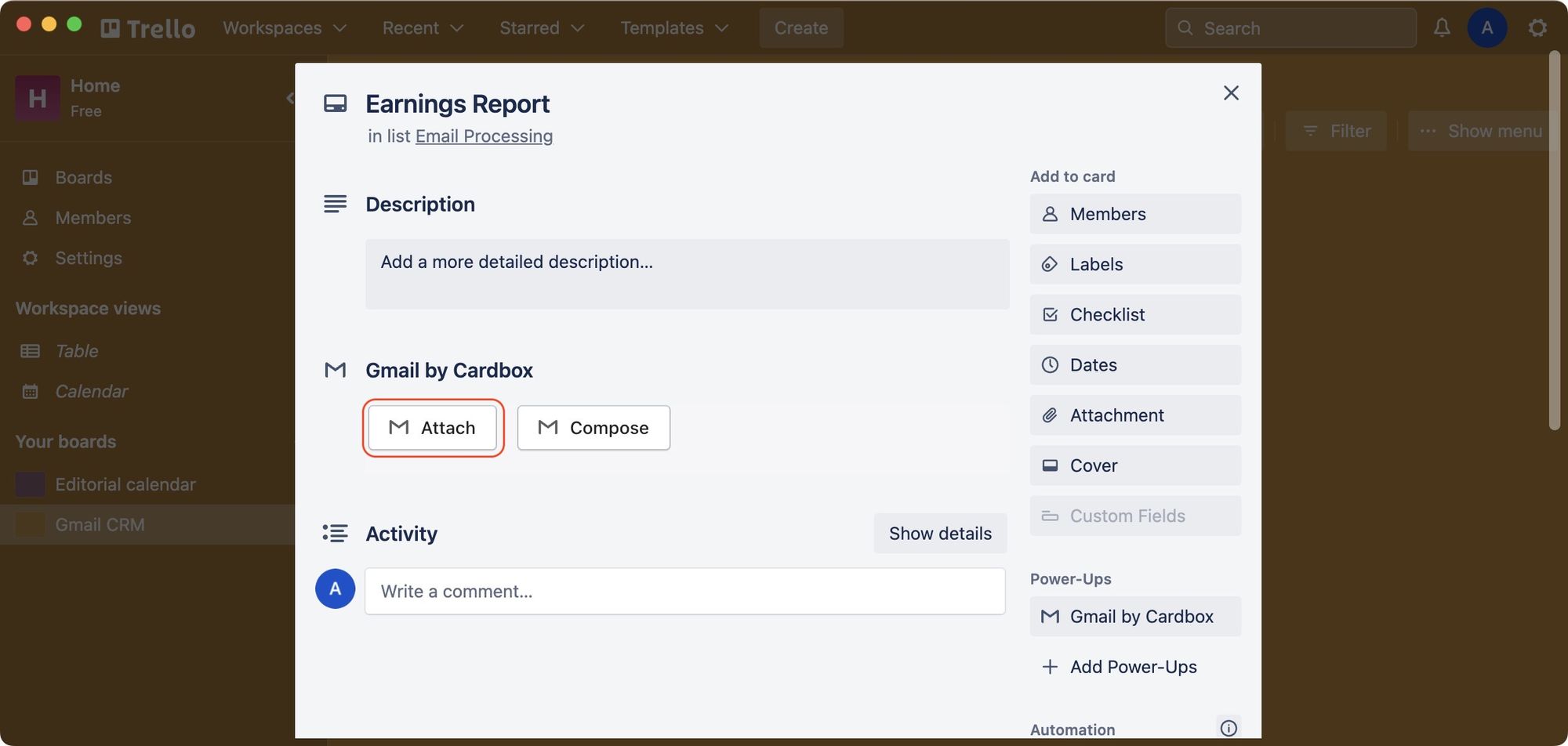Switch to the Calendar workspace view
Screen dimensions: 1568x746
[91, 391]
